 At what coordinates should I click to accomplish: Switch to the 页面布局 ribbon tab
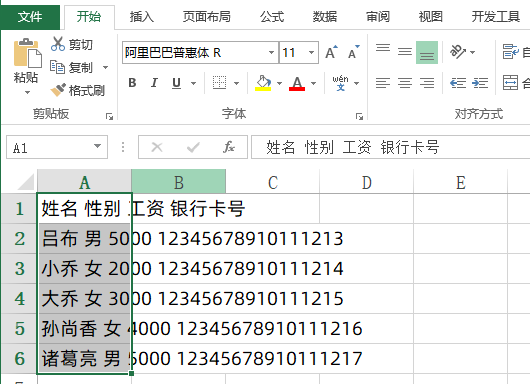click(207, 16)
